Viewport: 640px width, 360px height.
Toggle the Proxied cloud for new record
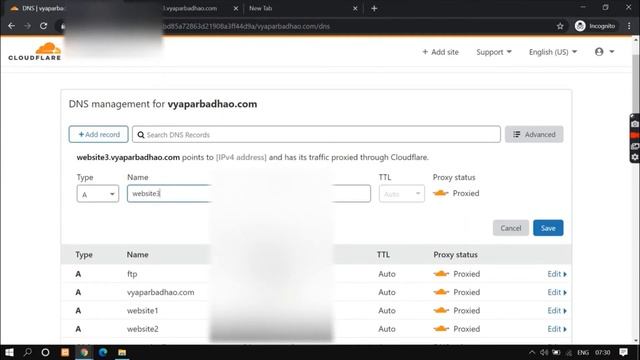[441, 193]
